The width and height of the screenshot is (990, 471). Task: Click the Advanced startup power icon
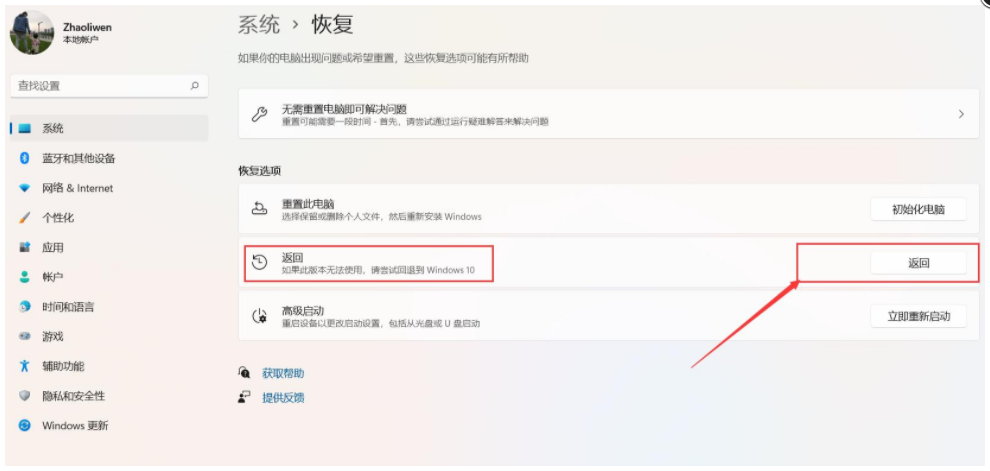259,316
